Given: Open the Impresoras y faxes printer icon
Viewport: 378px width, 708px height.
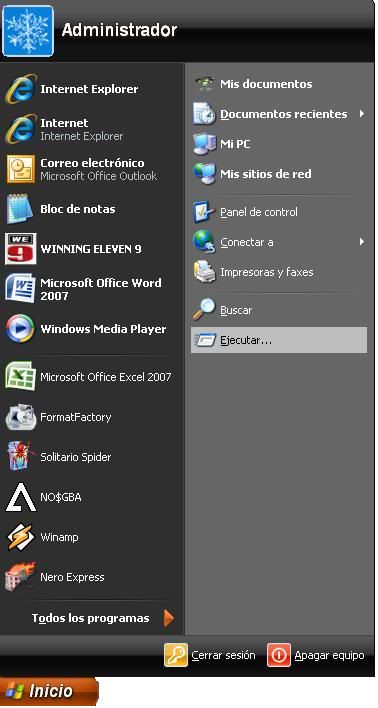Looking at the screenshot, I should [205, 272].
